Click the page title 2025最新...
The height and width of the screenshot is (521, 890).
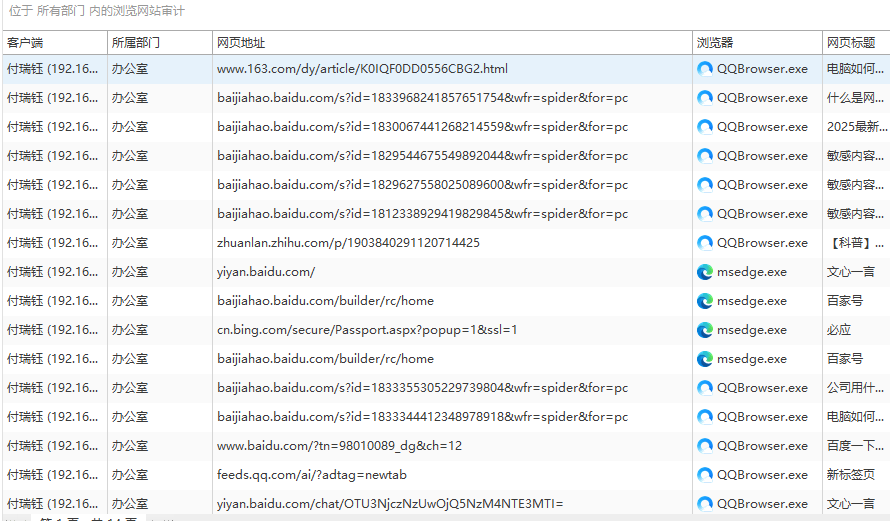point(857,127)
